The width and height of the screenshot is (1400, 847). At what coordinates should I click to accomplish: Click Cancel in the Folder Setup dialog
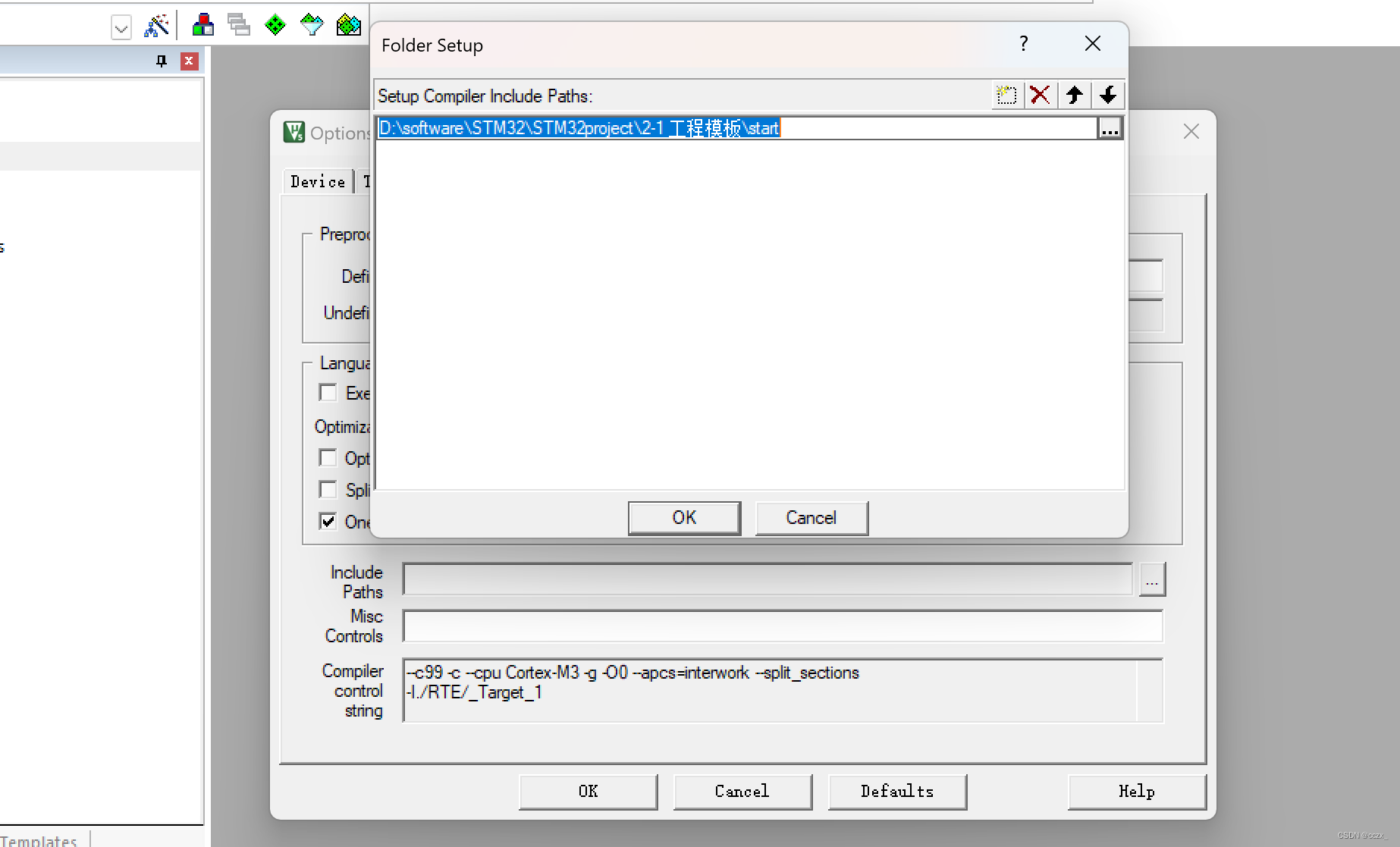(811, 518)
